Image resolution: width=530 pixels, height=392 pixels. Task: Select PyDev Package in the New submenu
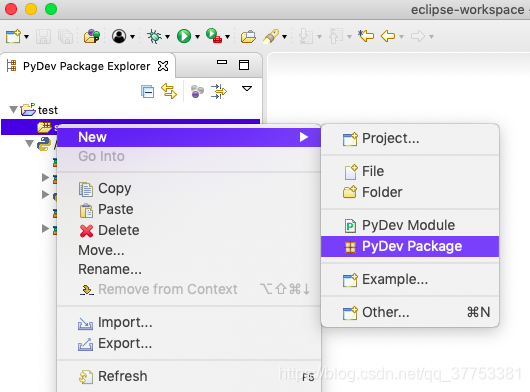pos(410,246)
